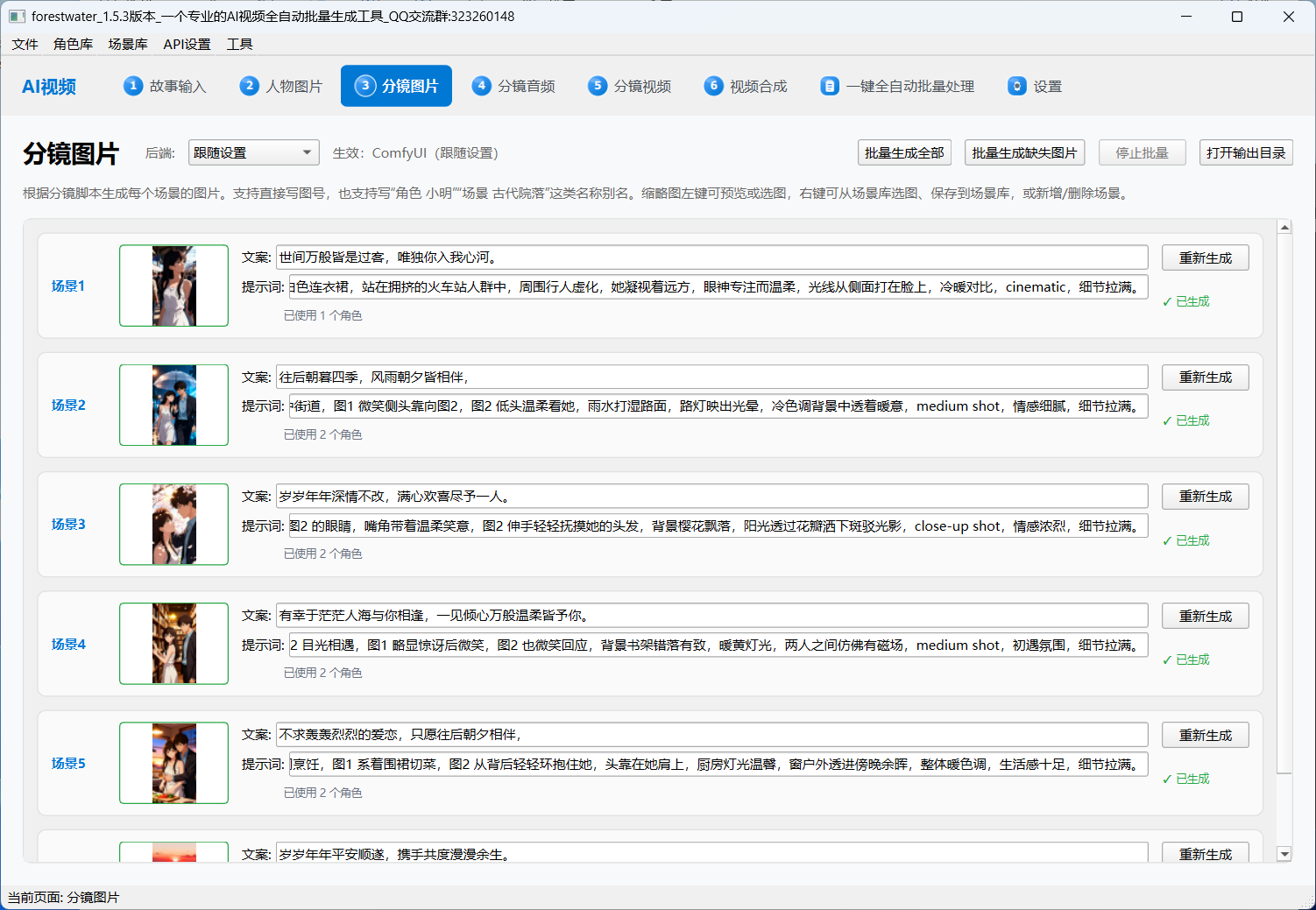Click the 场景5 提示词 input field
Viewport: 1316px width, 910px height.
(x=718, y=764)
